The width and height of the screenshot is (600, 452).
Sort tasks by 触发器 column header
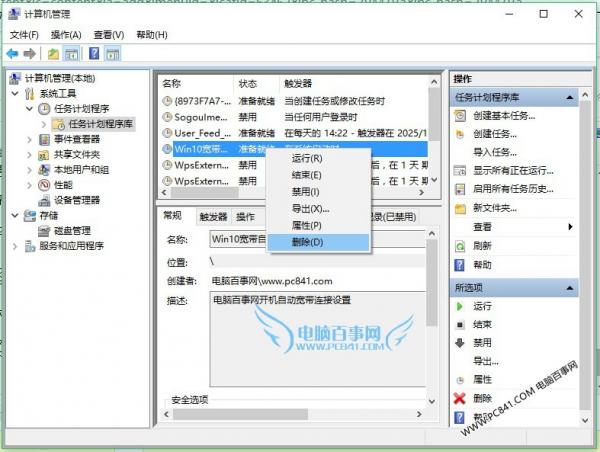coord(354,83)
